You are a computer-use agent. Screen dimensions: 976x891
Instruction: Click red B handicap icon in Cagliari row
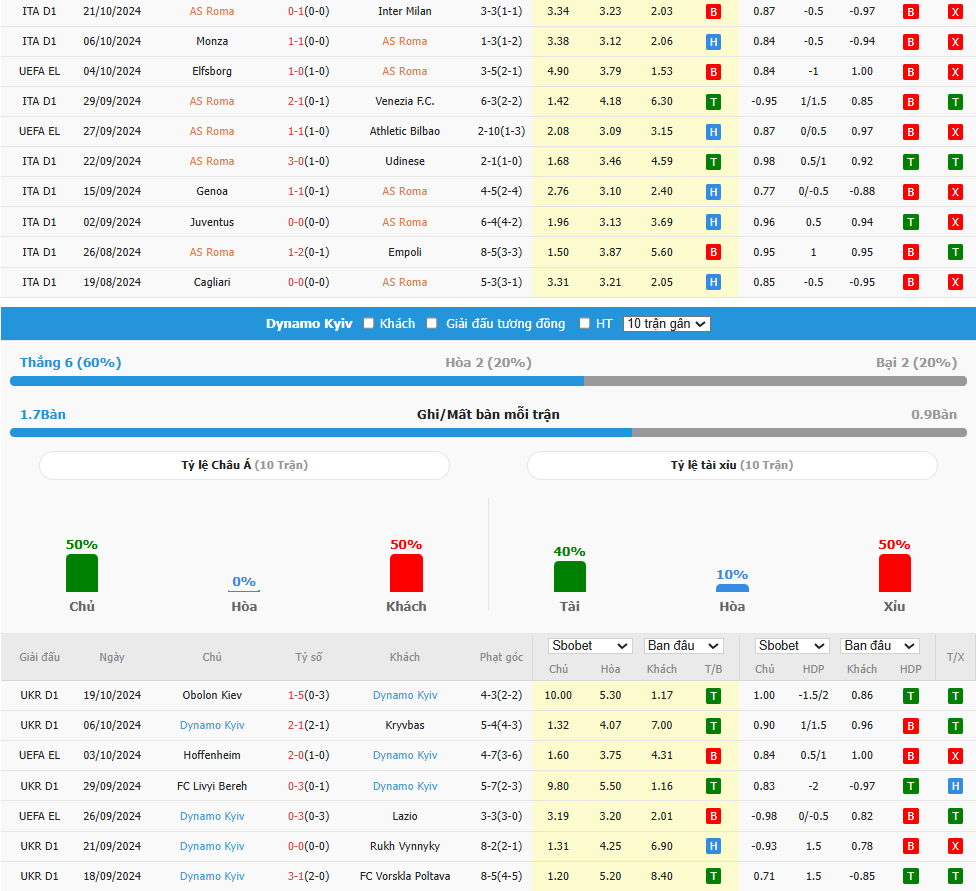[910, 282]
